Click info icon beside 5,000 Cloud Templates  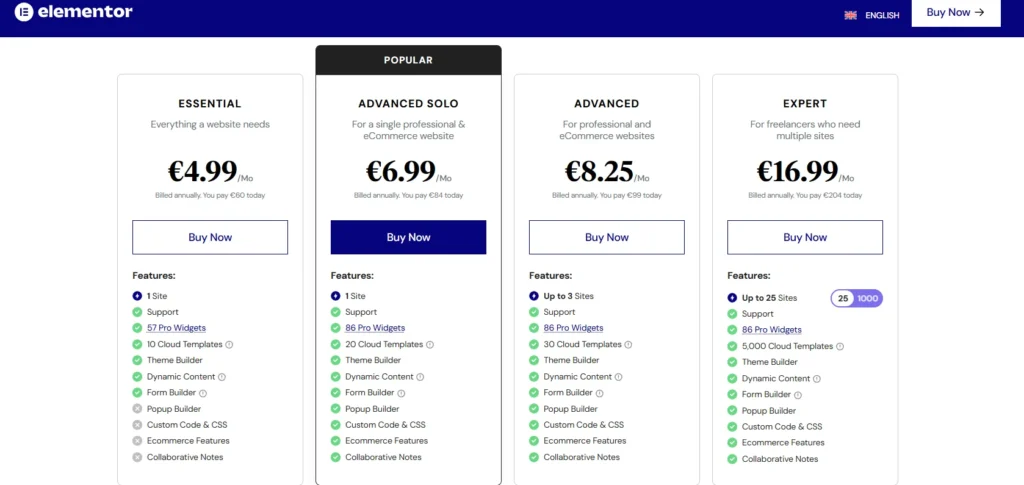pyautogui.click(x=840, y=347)
